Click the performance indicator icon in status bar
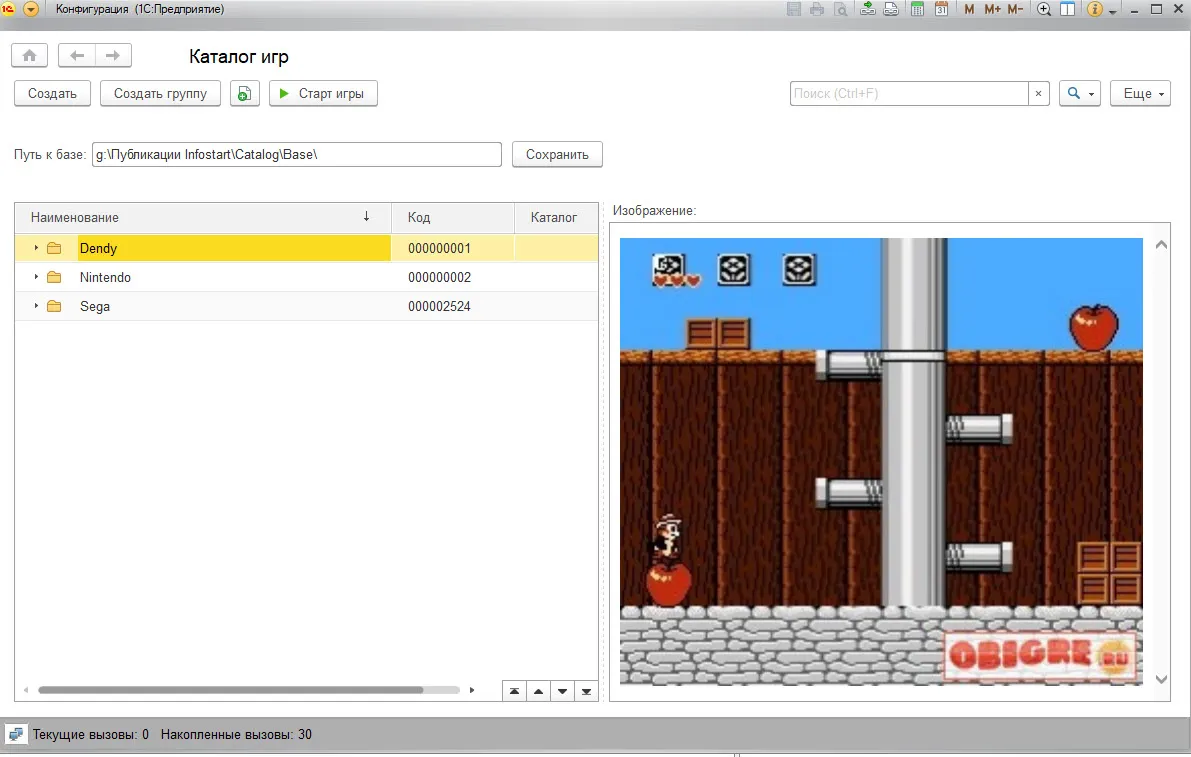 click(x=15, y=734)
